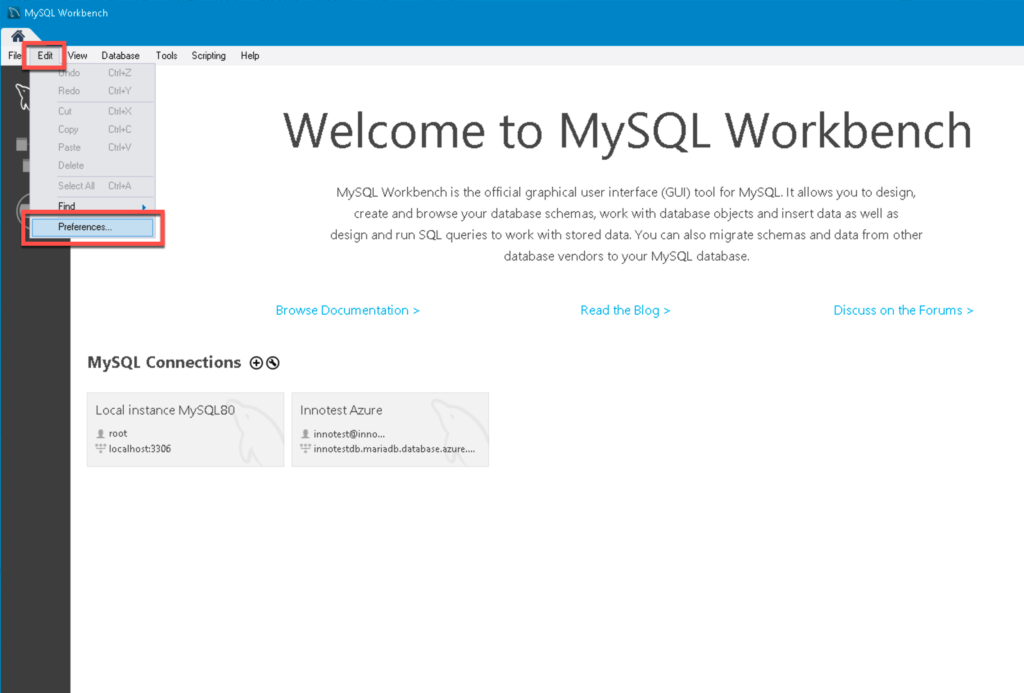This screenshot has width=1024, height=693.
Task: Select Paste in the Edit menu
Action: coord(92,148)
